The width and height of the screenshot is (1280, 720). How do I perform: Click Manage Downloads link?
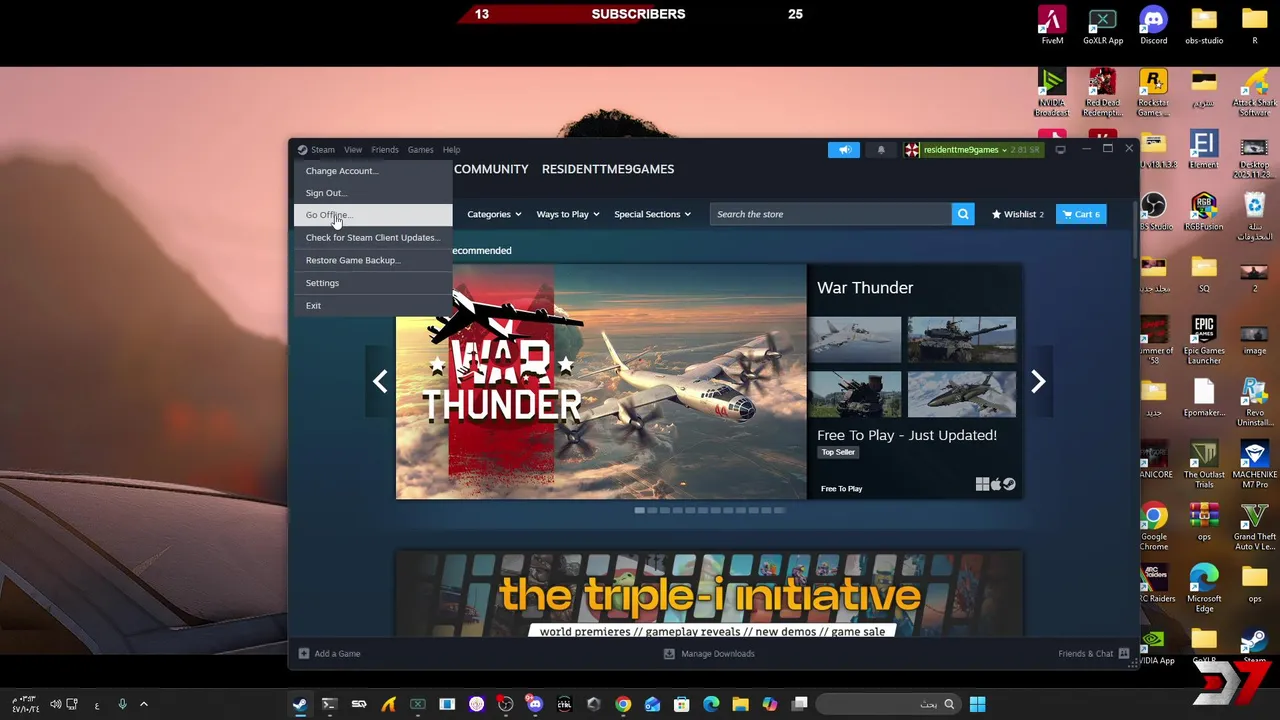tap(718, 654)
